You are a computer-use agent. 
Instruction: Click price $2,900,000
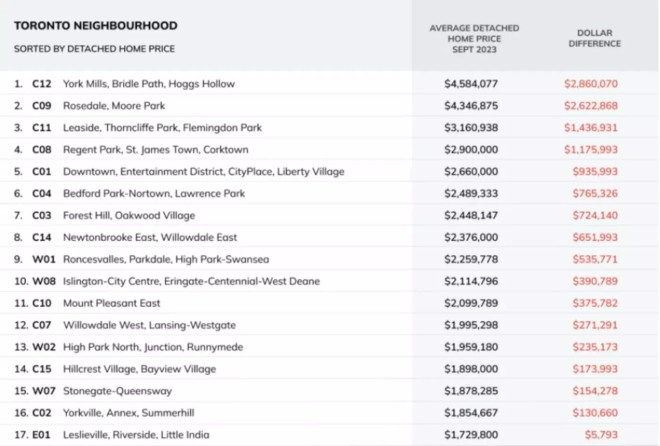coord(471,149)
